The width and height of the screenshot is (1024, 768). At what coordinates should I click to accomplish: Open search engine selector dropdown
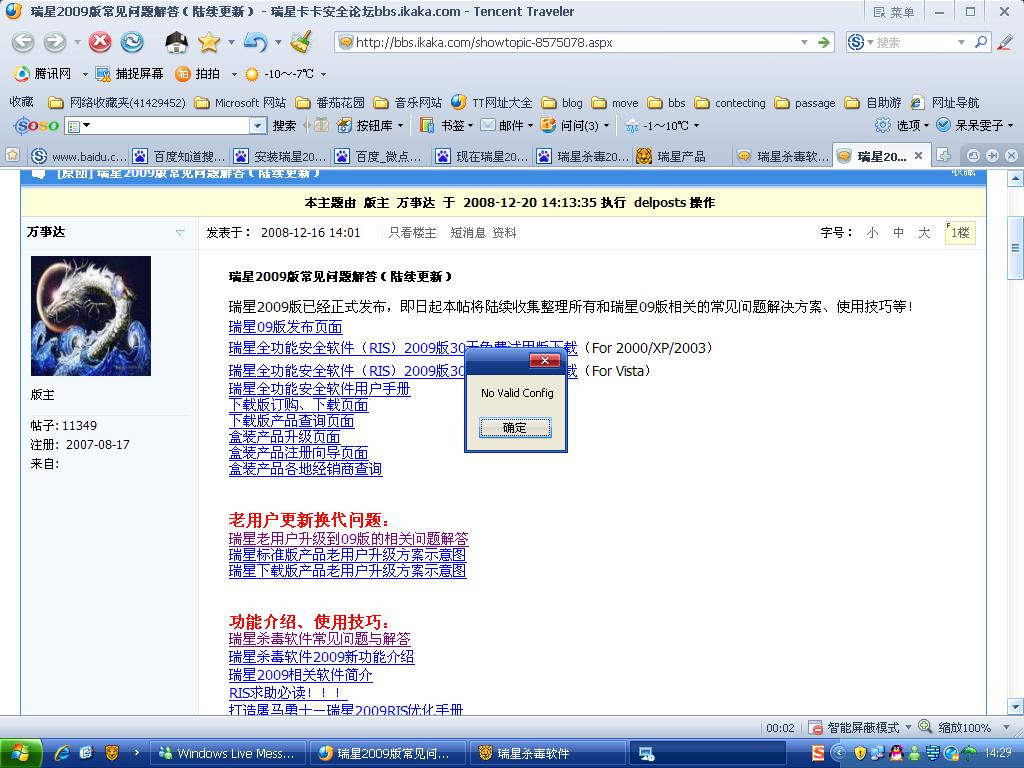[869, 42]
